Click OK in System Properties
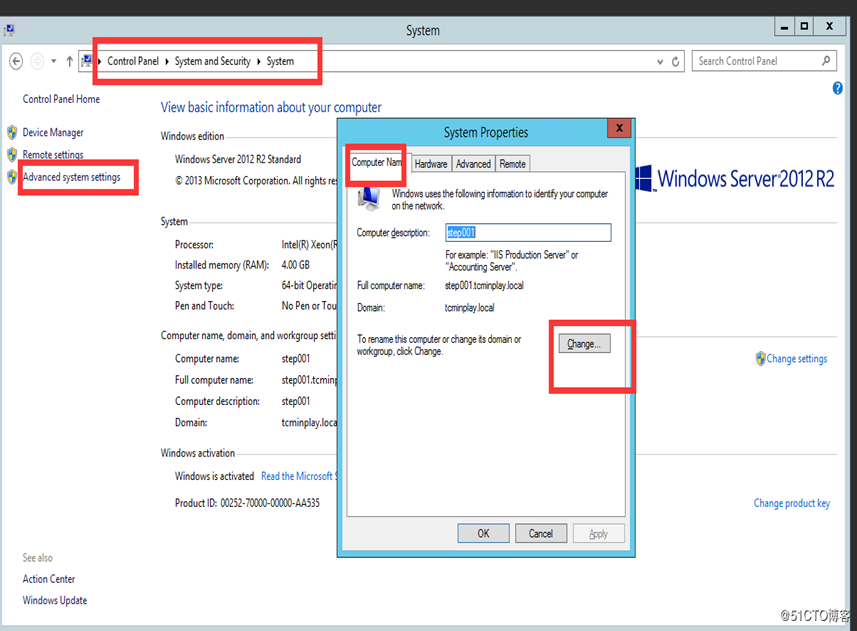 pos(484,533)
